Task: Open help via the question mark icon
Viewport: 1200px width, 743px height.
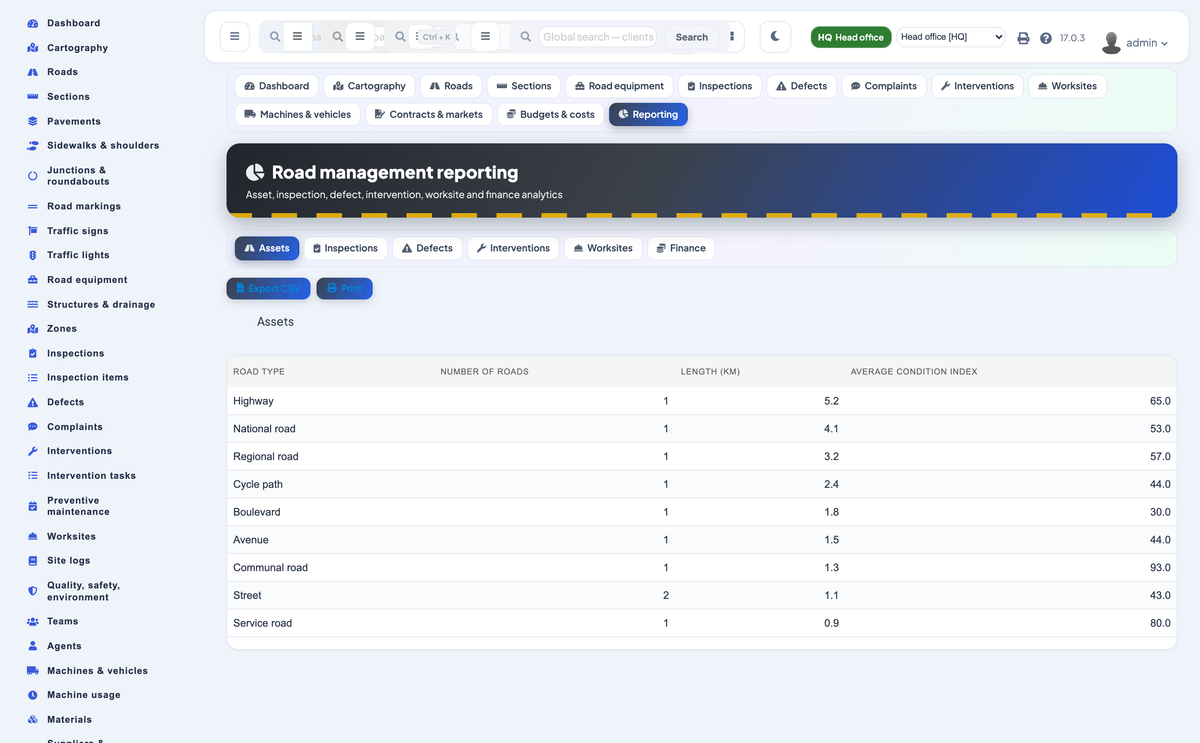Action: click(1046, 38)
